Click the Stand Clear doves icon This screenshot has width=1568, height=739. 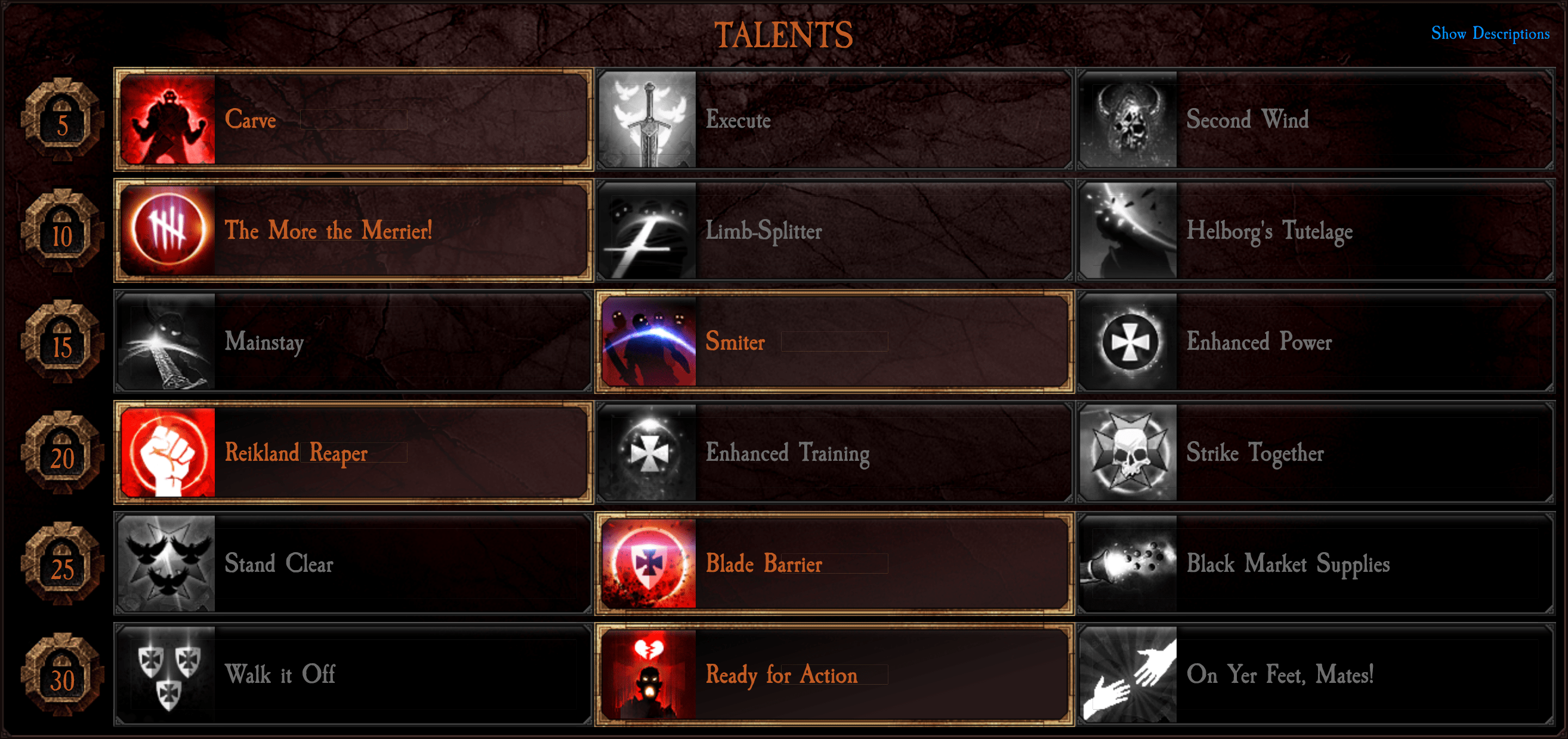pos(168,563)
